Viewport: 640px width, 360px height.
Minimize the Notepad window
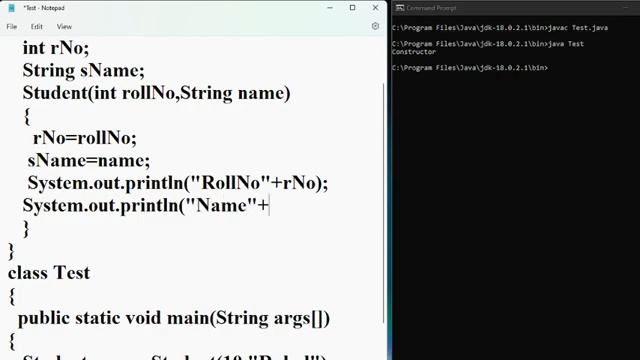point(330,8)
